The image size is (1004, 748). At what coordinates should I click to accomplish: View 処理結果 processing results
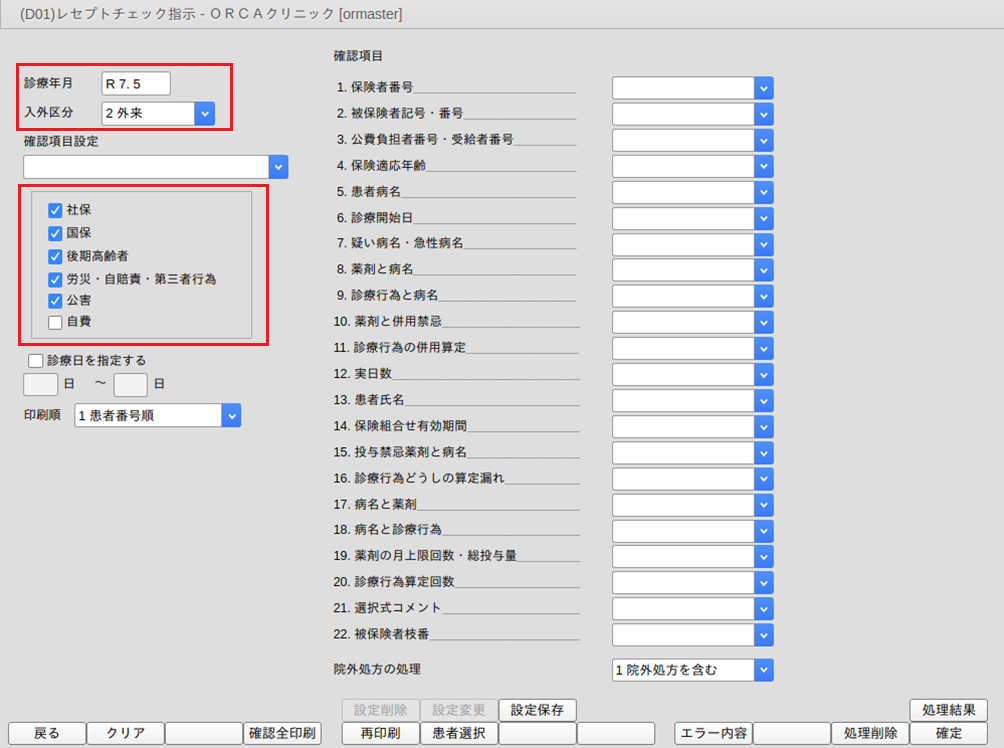click(949, 710)
